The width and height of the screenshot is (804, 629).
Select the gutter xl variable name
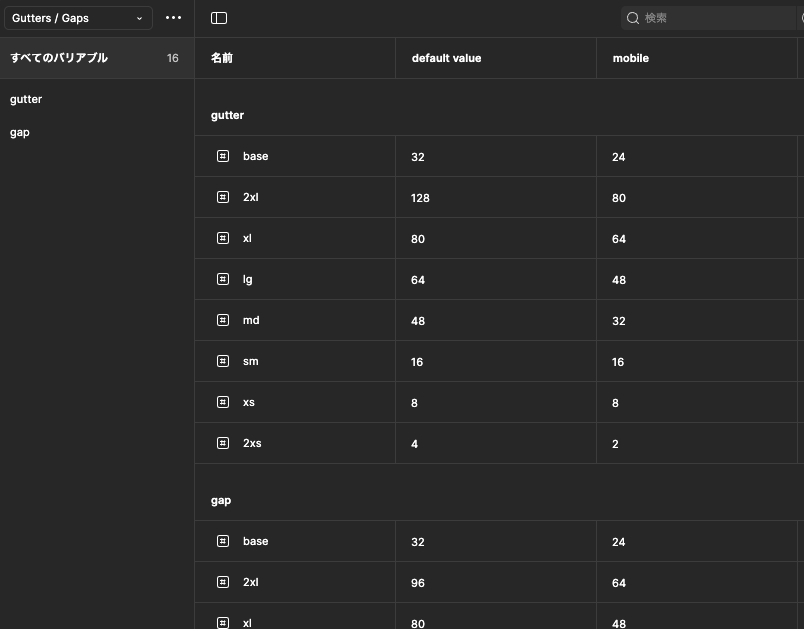click(x=247, y=238)
